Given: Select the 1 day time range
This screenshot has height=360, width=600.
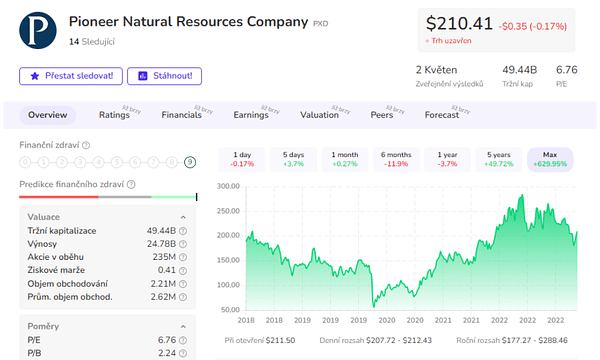Looking at the screenshot, I should [x=242, y=160].
